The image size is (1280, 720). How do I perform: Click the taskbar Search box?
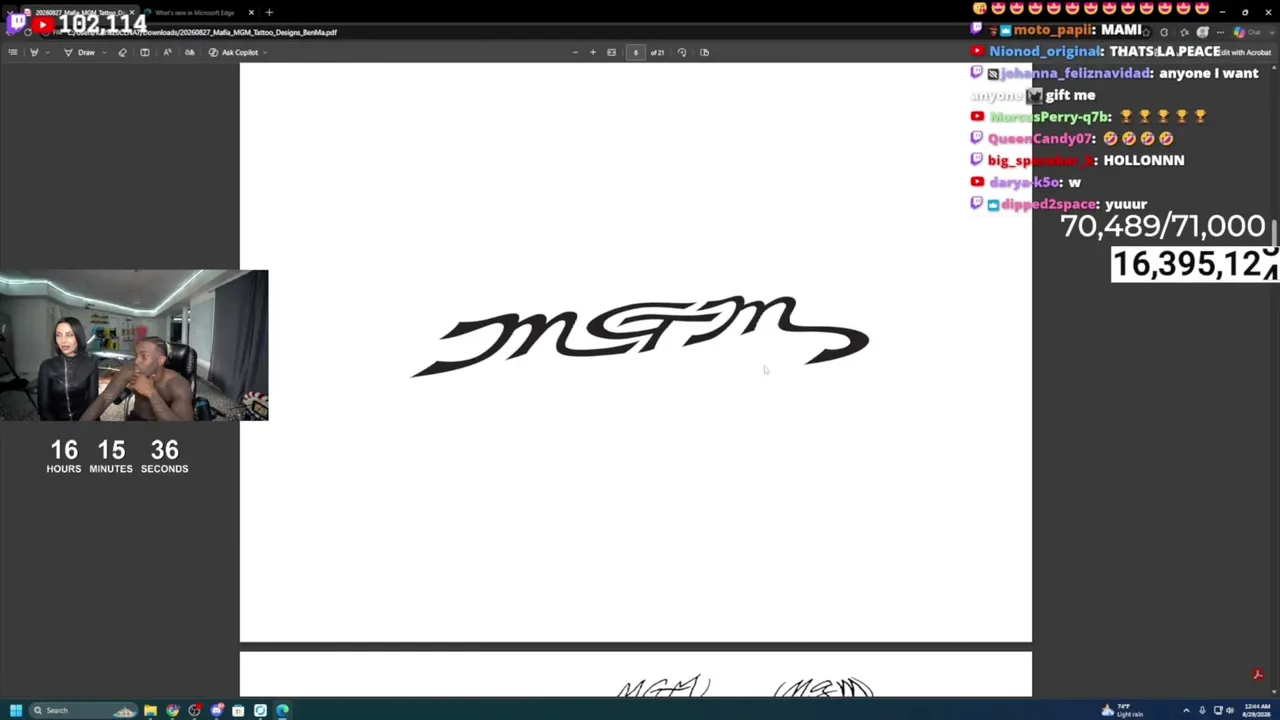coord(85,710)
